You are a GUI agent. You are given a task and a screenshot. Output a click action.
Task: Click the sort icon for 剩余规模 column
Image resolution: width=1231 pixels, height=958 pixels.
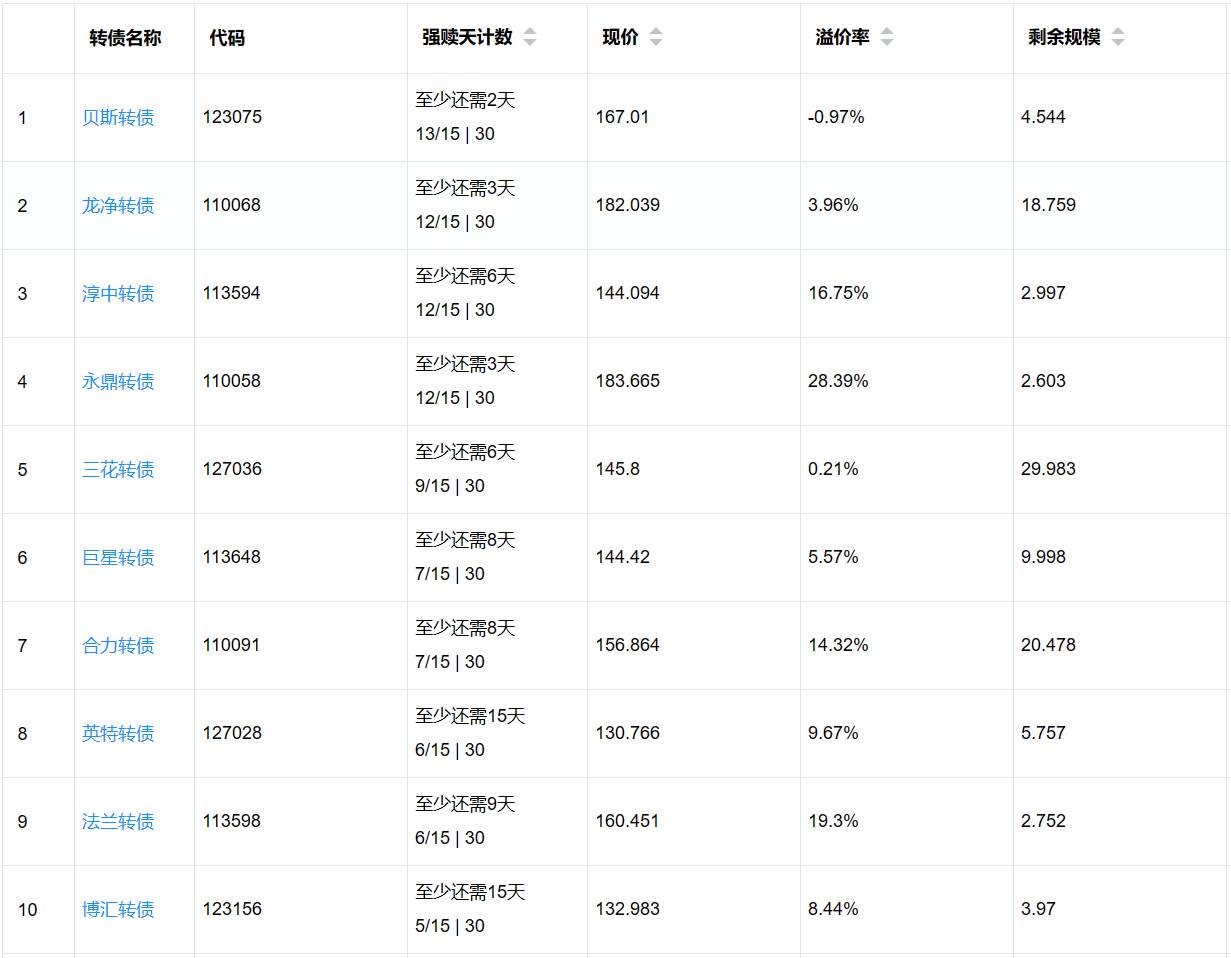(x=1118, y=37)
